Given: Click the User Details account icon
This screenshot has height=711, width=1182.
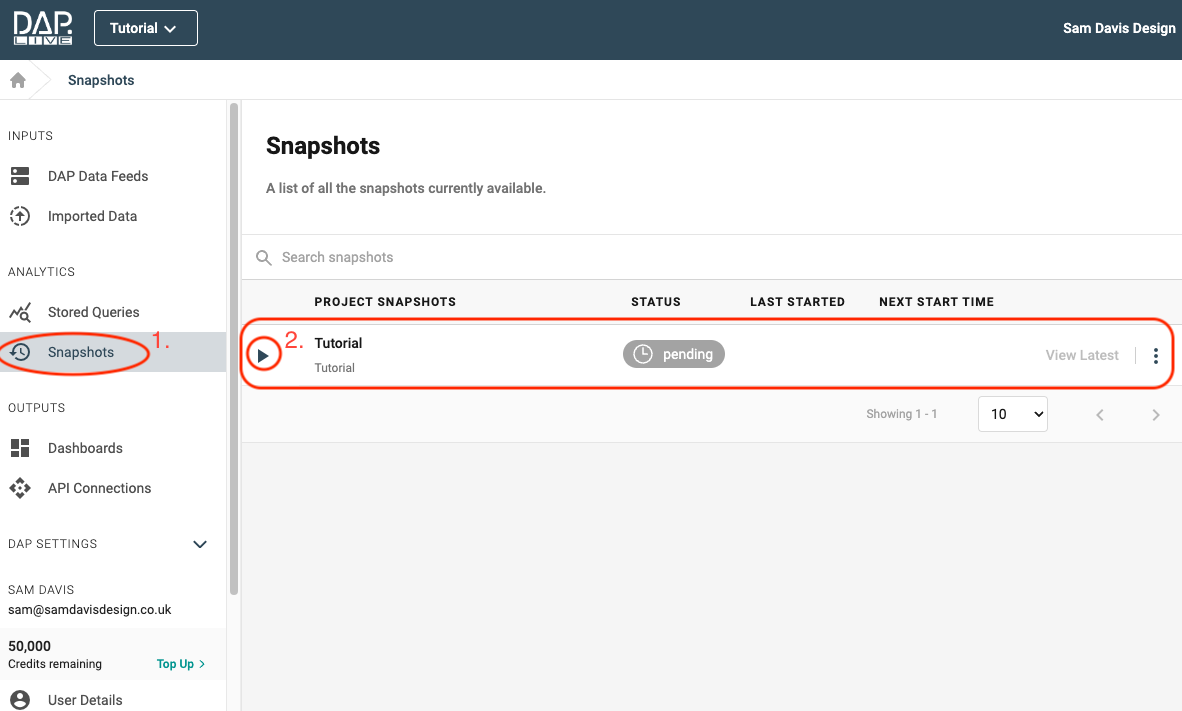Looking at the screenshot, I should point(20,700).
